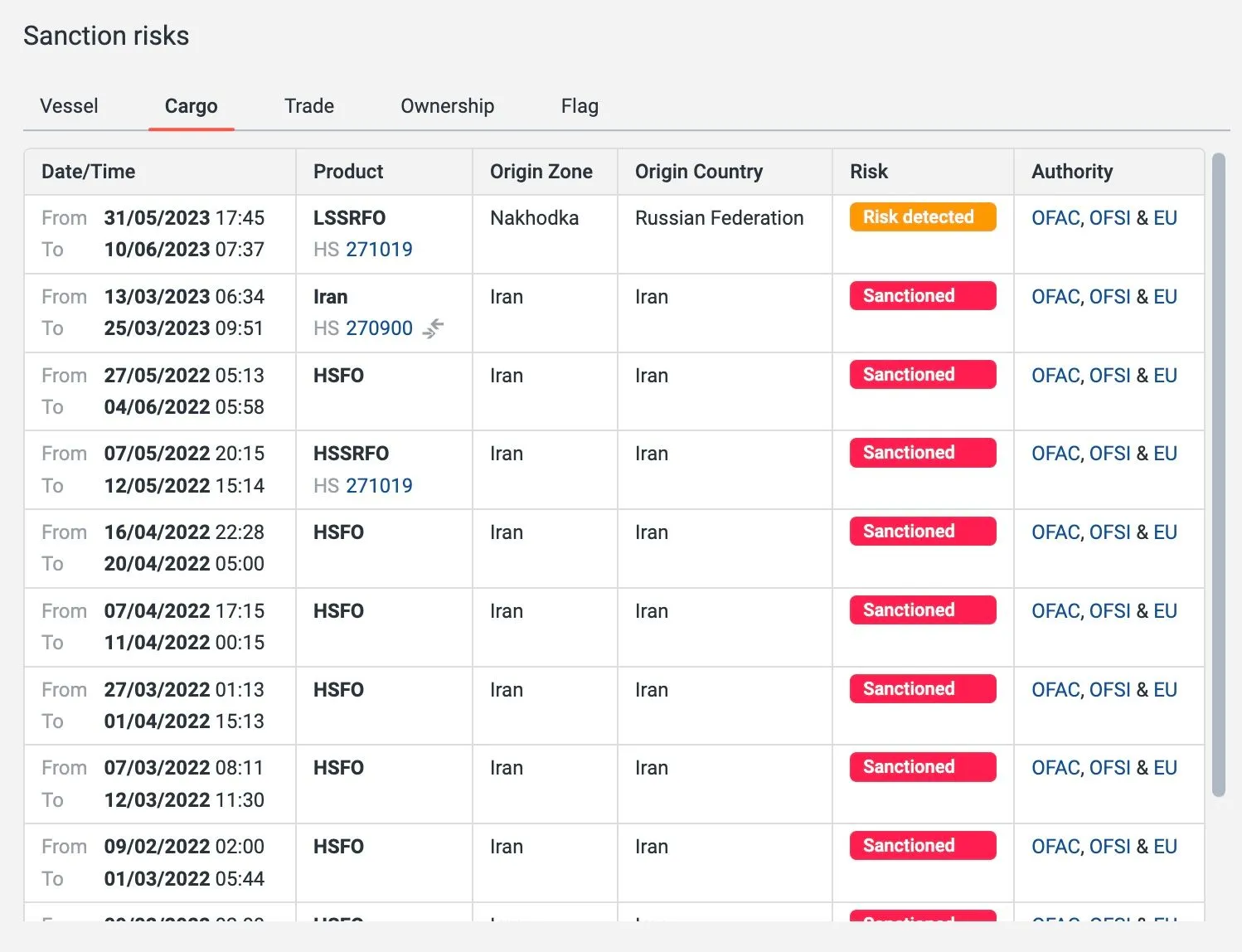The width and height of the screenshot is (1242, 952).
Task: Click OFSI link in the LSSRFO row
Action: pyautogui.click(x=1109, y=218)
